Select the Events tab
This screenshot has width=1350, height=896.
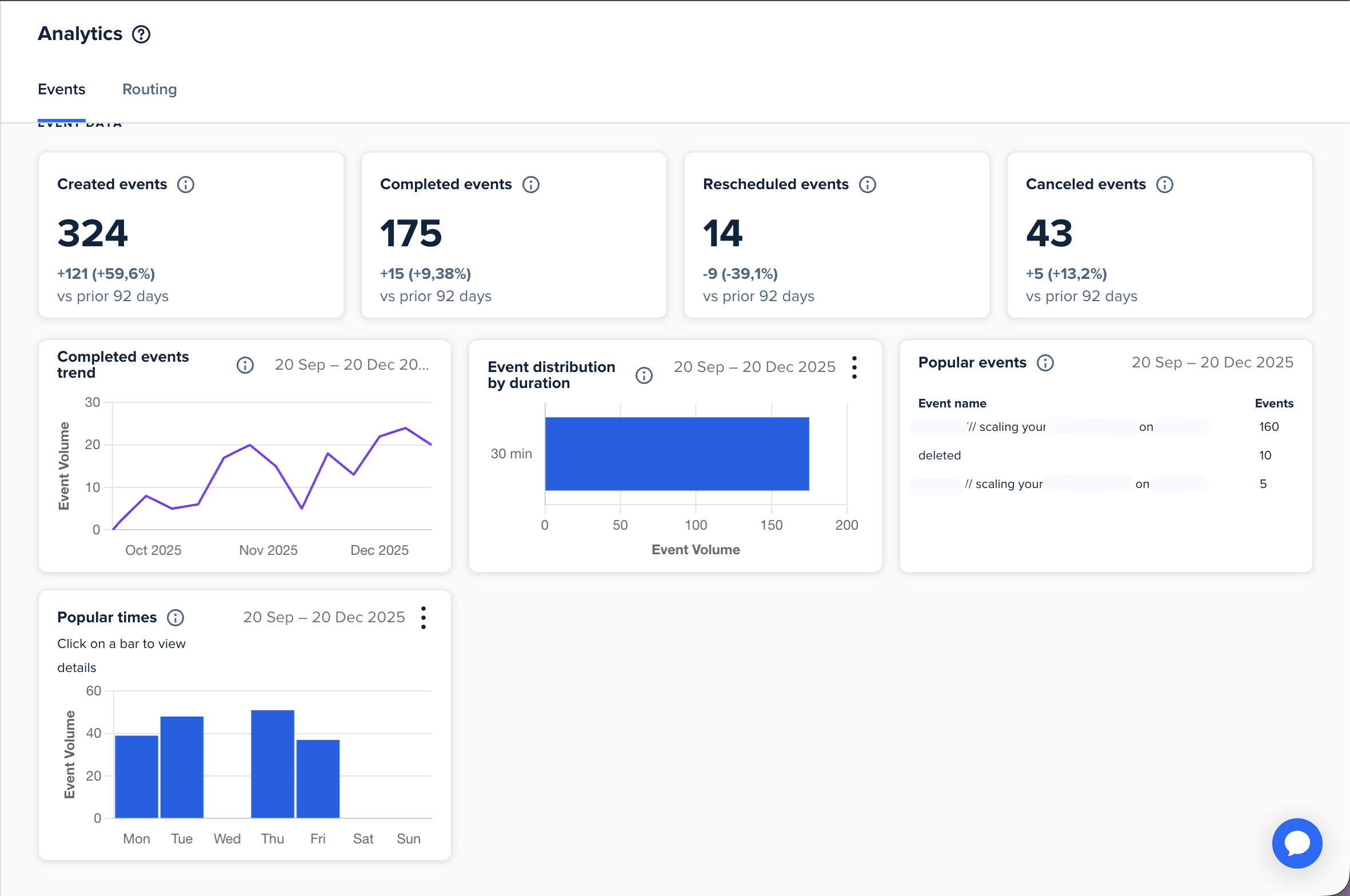[x=62, y=89]
